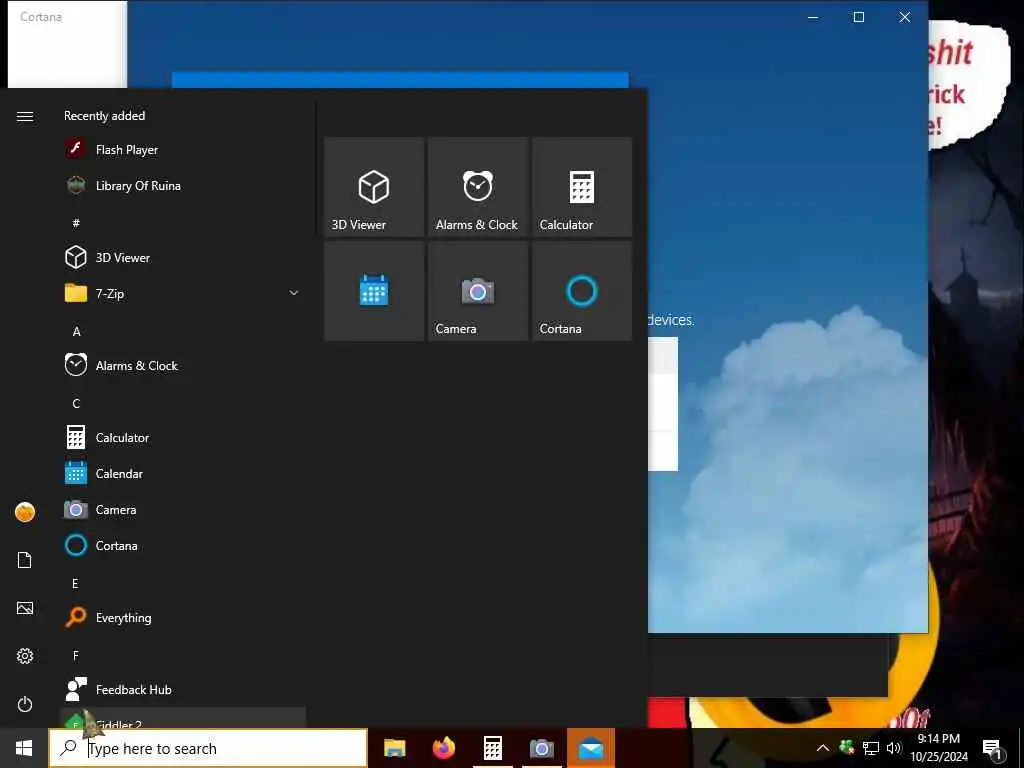The image size is (1024, 768).
Task: Click the Calculator tile
Action: pyautogui.click(x=582, y=187)
